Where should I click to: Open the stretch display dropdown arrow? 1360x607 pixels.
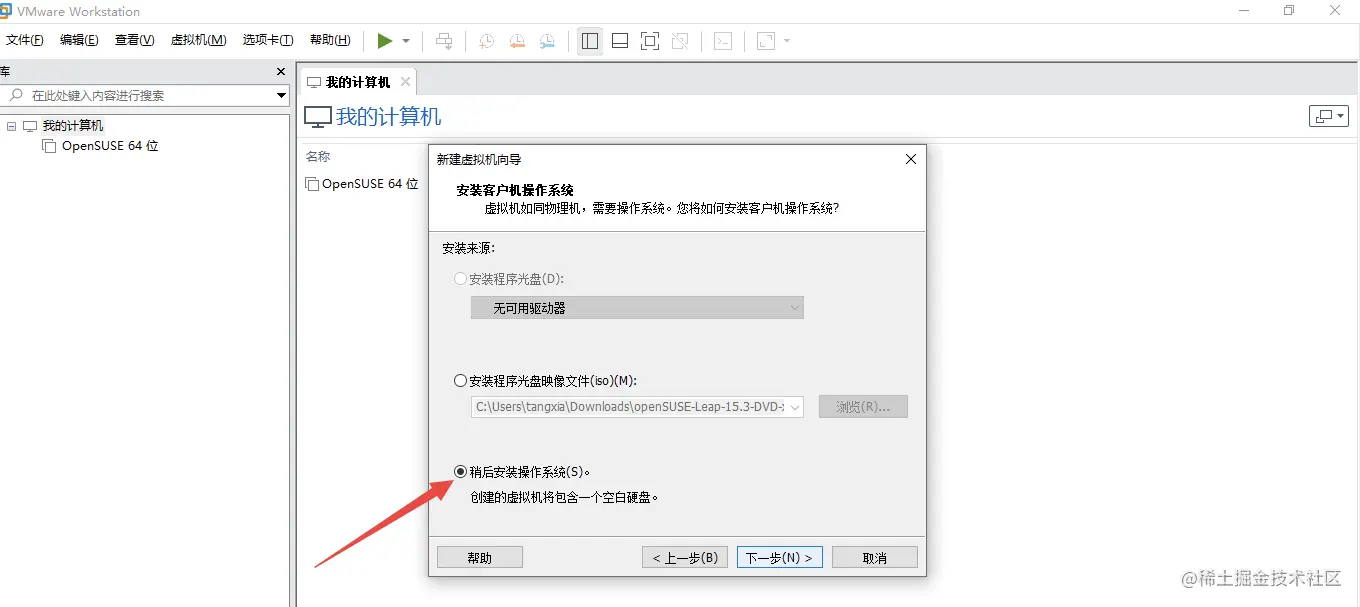point(787,41)
